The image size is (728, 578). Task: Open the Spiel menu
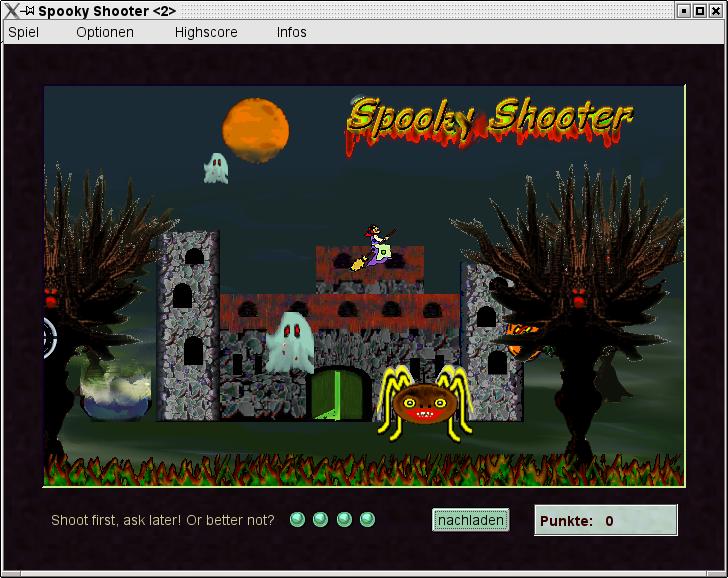click(24, 32)
